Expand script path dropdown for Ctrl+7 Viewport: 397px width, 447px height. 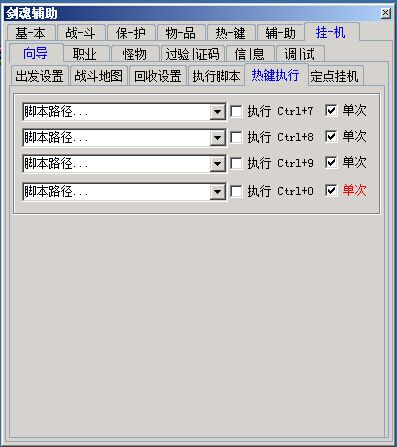click(x=217, y=112)
